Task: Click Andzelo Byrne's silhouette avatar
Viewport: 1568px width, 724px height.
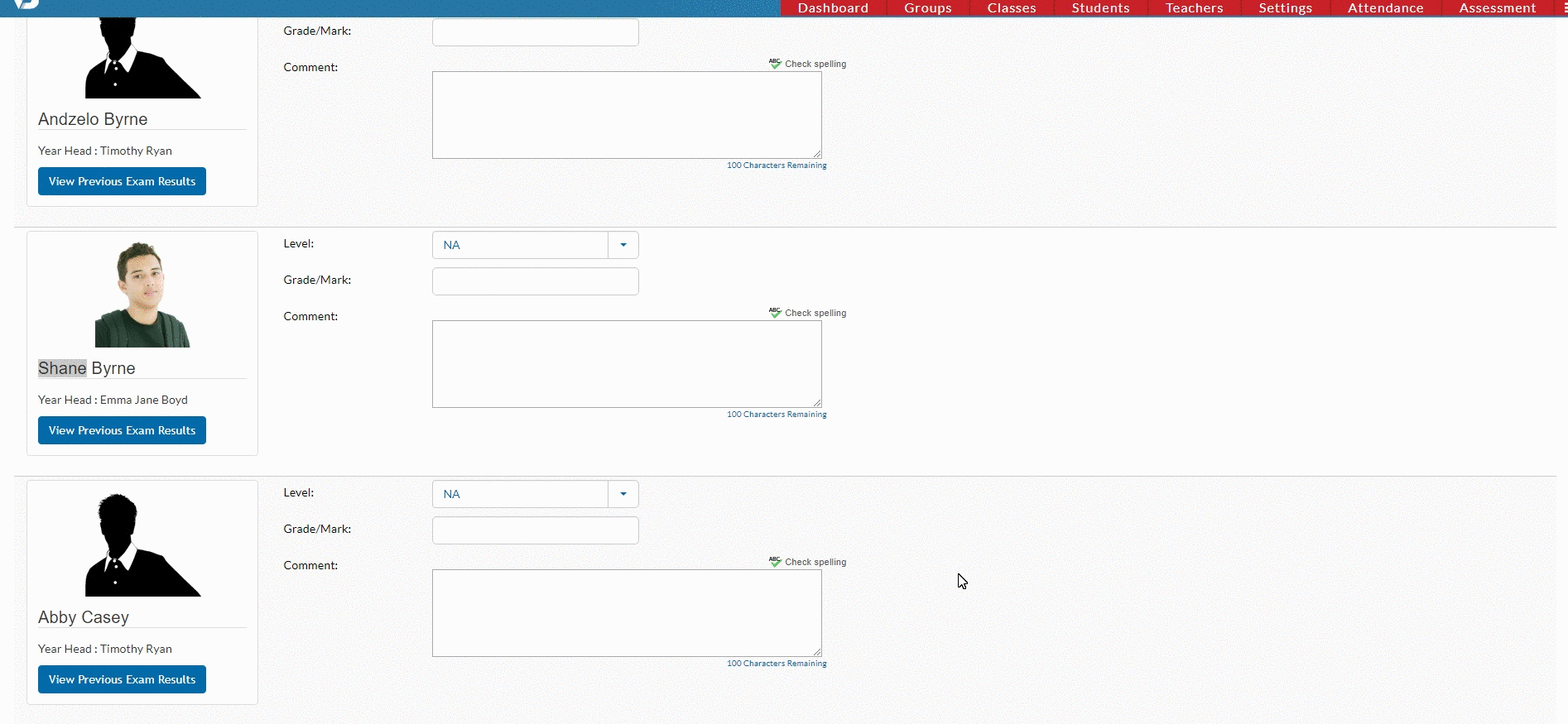Action: pos(142,56)
